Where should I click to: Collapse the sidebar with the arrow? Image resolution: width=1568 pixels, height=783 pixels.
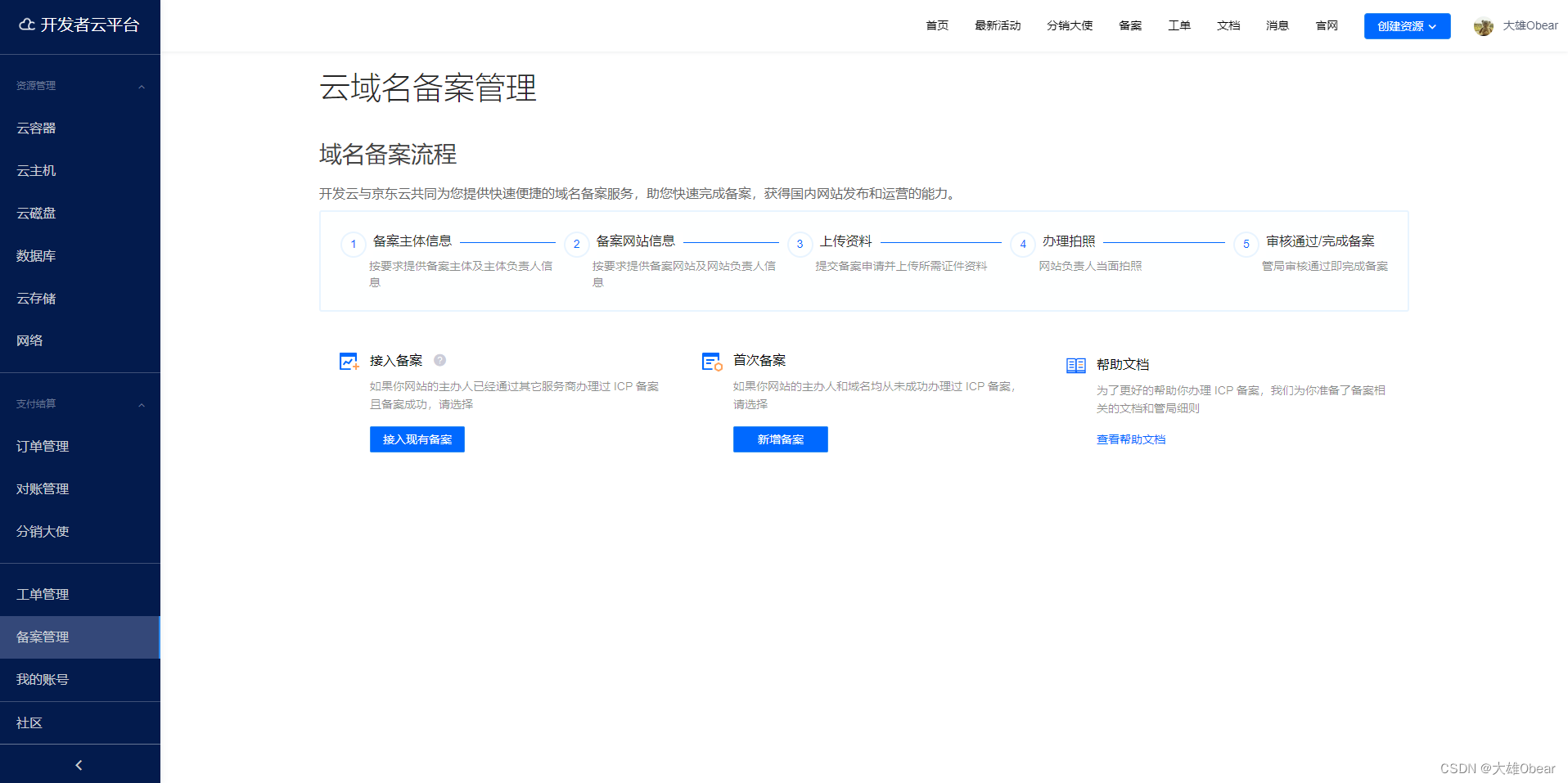click(x=79, y=764)
